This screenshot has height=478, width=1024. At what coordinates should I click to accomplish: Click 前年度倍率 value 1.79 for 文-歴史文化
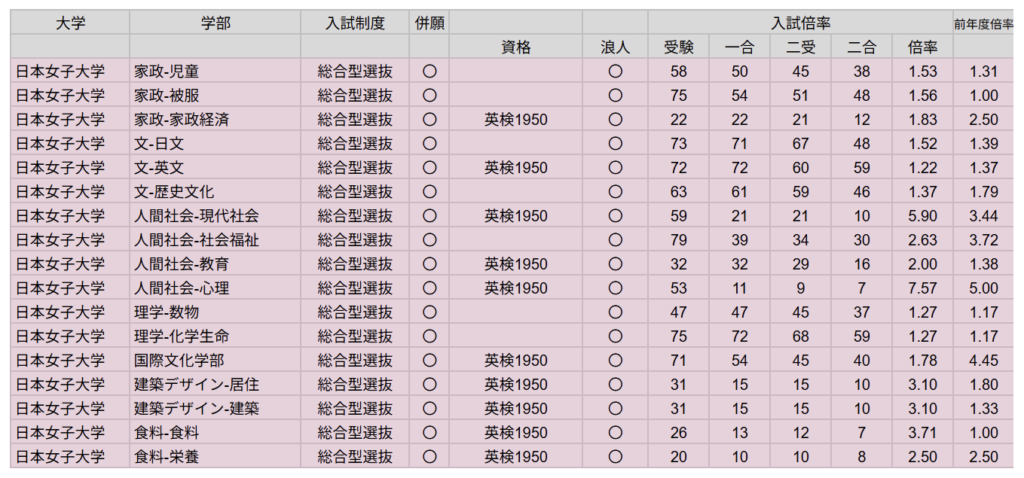pyautogui.click(x=984, y=192)
